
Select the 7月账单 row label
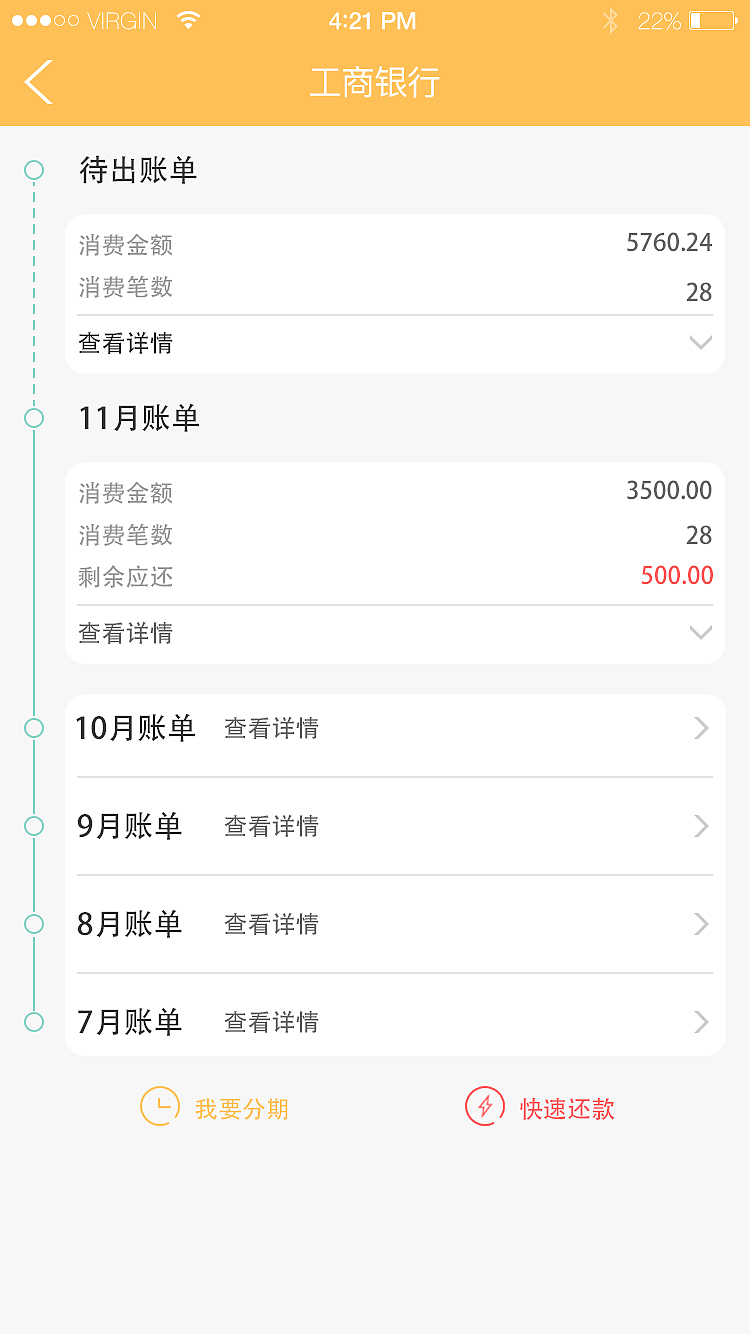click(x=130, y=1022)
